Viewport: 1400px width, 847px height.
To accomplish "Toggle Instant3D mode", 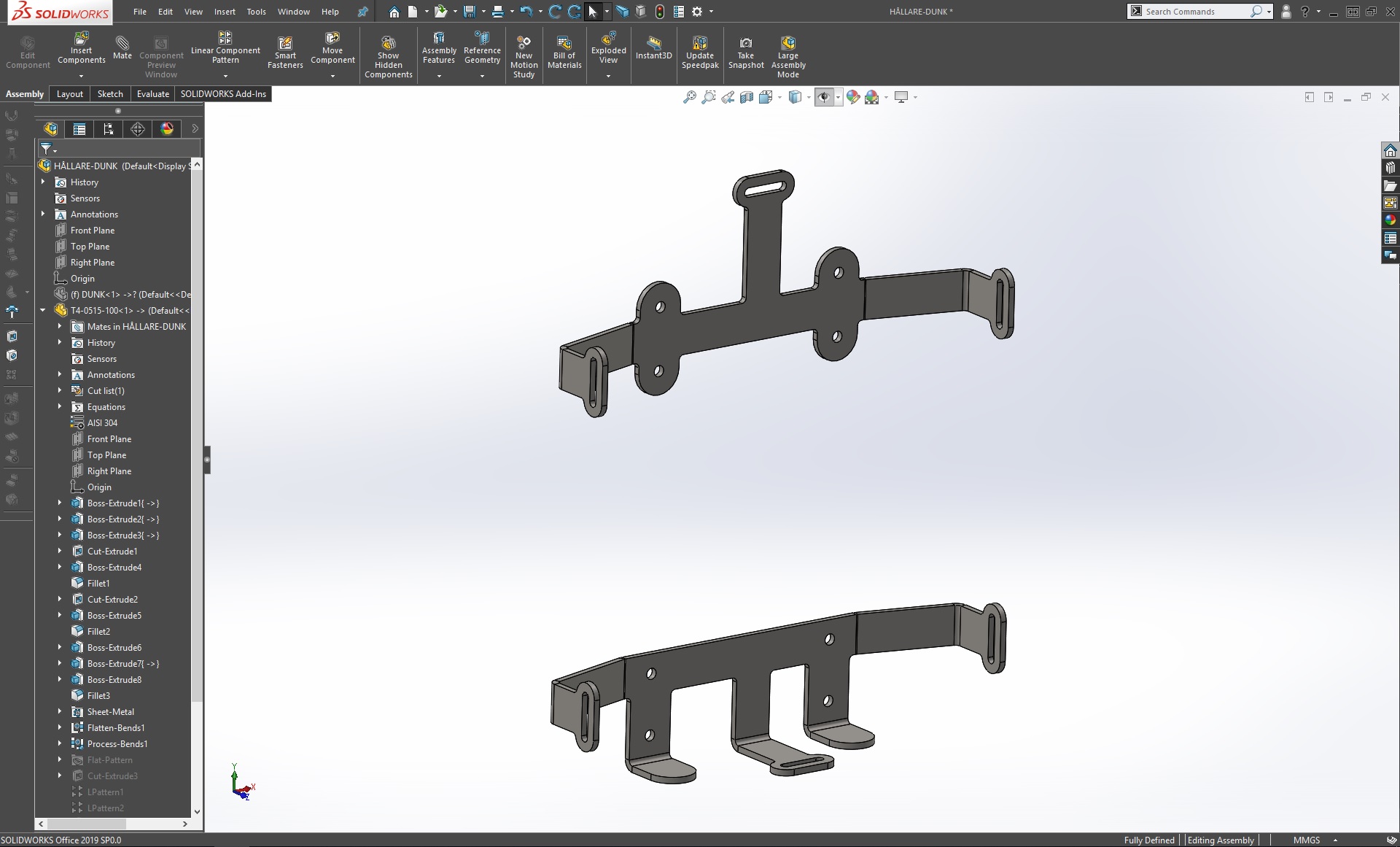I will coord(653,43).
